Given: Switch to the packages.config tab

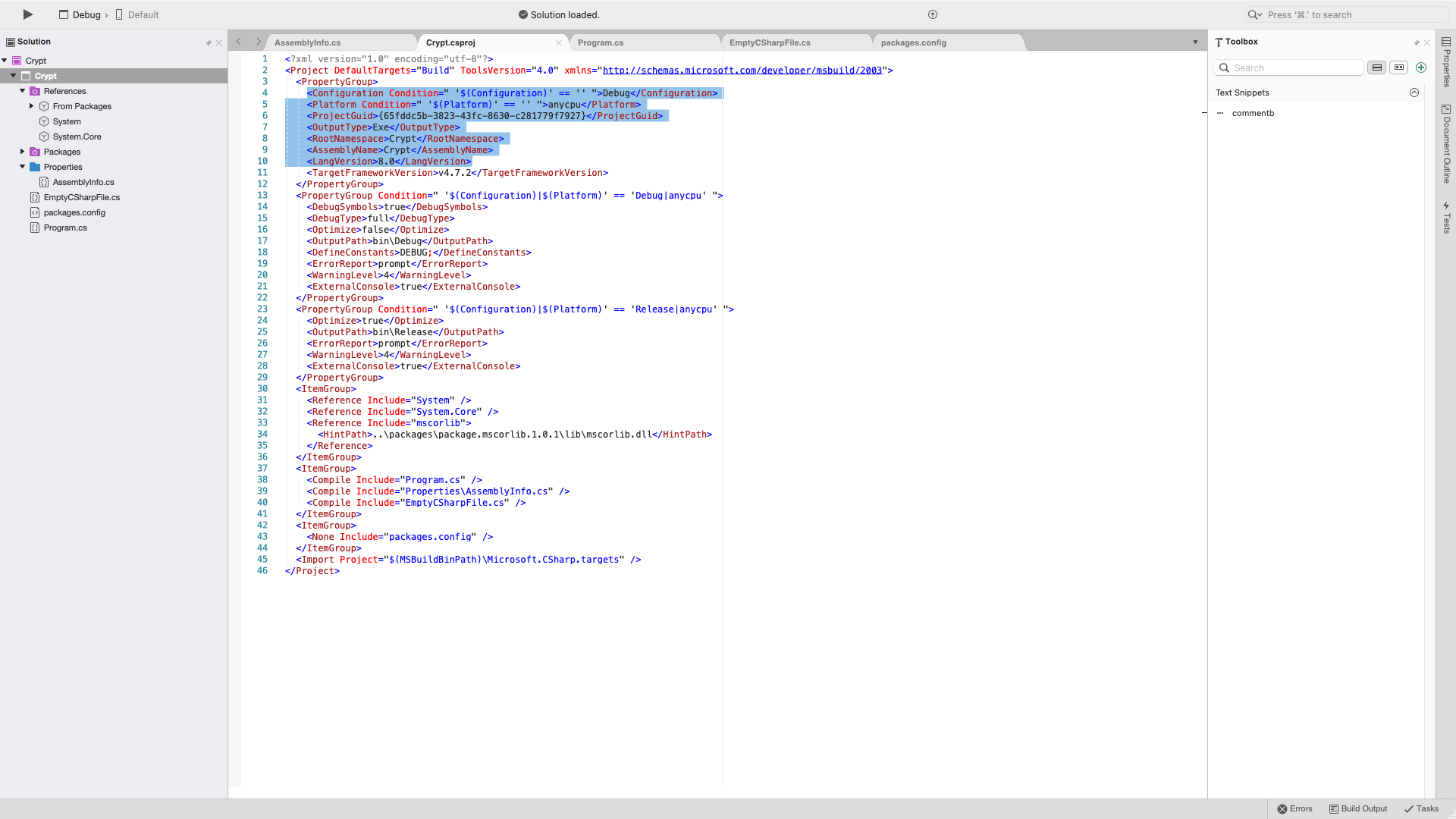Looking at the screenshot, I should (x=913, y=42).
